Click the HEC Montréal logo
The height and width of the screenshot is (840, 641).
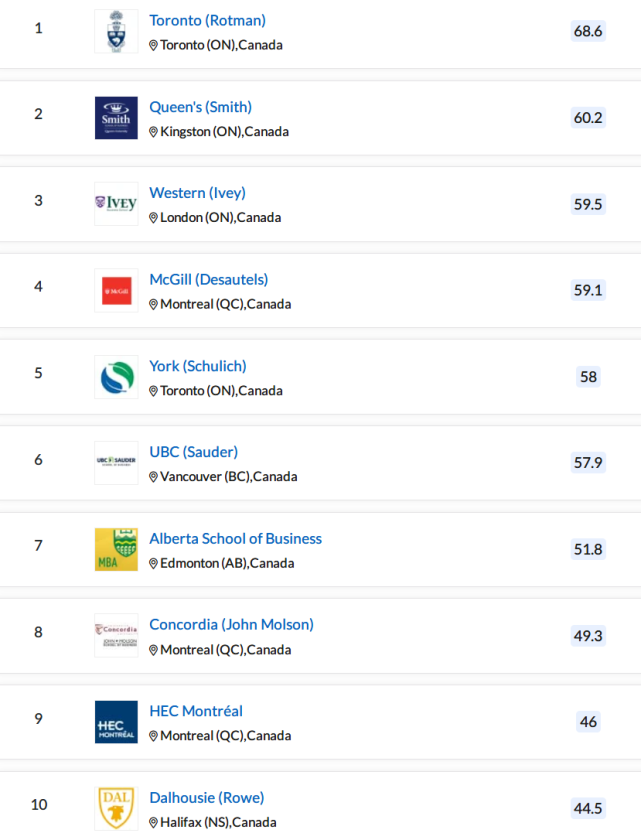click(x=116, y=722)
